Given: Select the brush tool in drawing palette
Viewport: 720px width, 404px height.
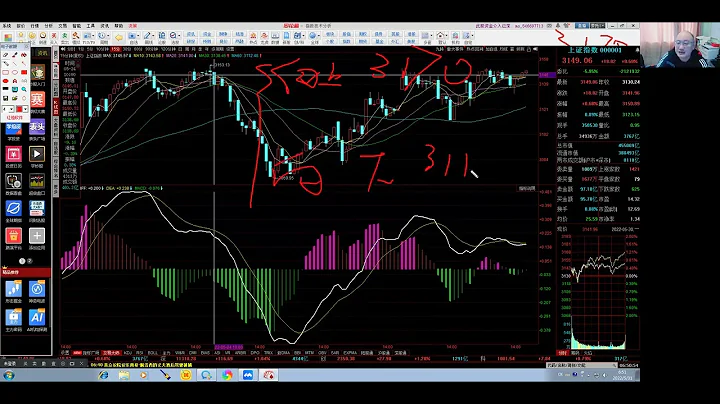Looking at the screenshot, I should click(x=15, y=55).
